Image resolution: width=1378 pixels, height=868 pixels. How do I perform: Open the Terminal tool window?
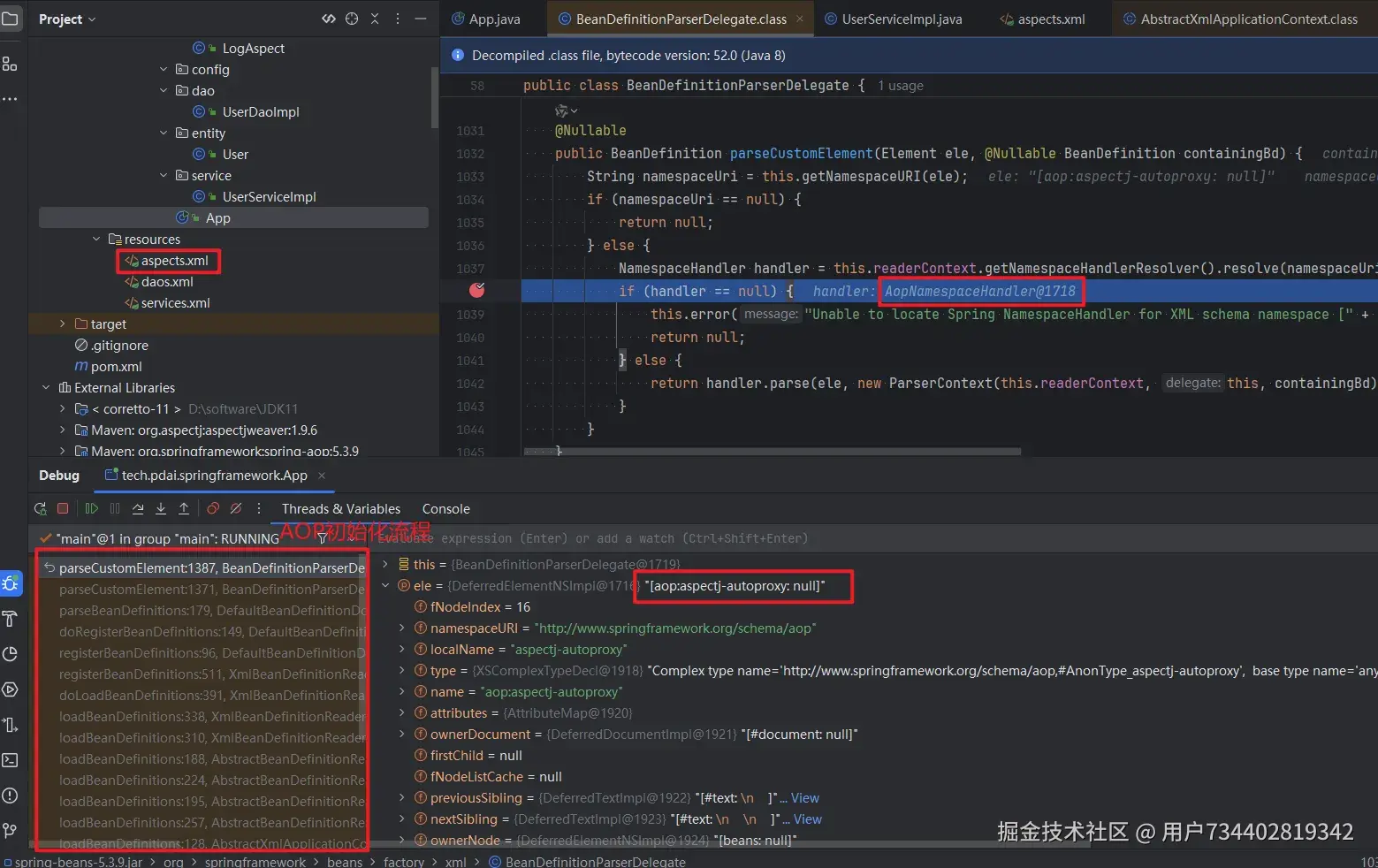(10, 760)
